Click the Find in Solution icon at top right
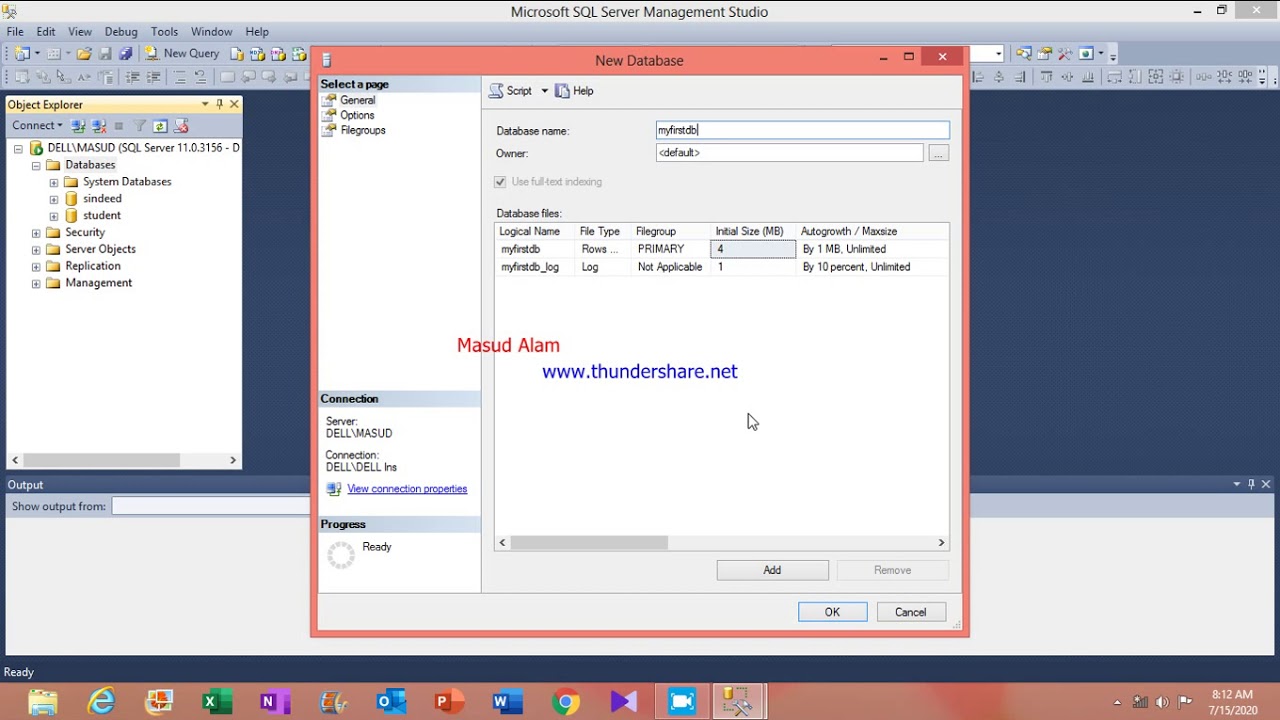Viewport: 1280px width, 720px height. [1024, 53]
